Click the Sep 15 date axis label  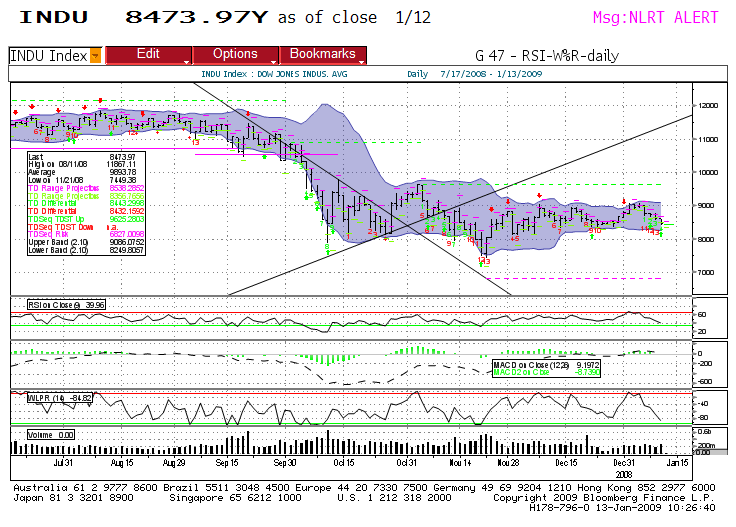click(x=227, y=463)
